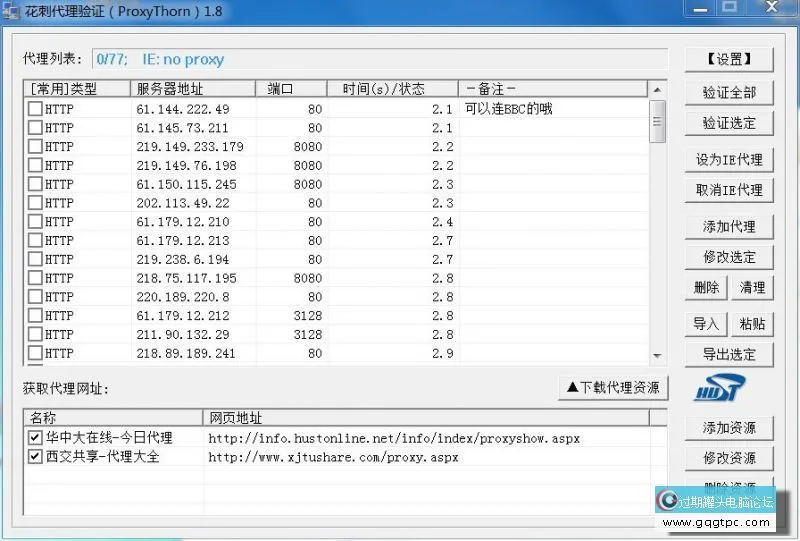Click 修改资源 edit resource button
The image size is (800, 541).
tap(729, 458)
